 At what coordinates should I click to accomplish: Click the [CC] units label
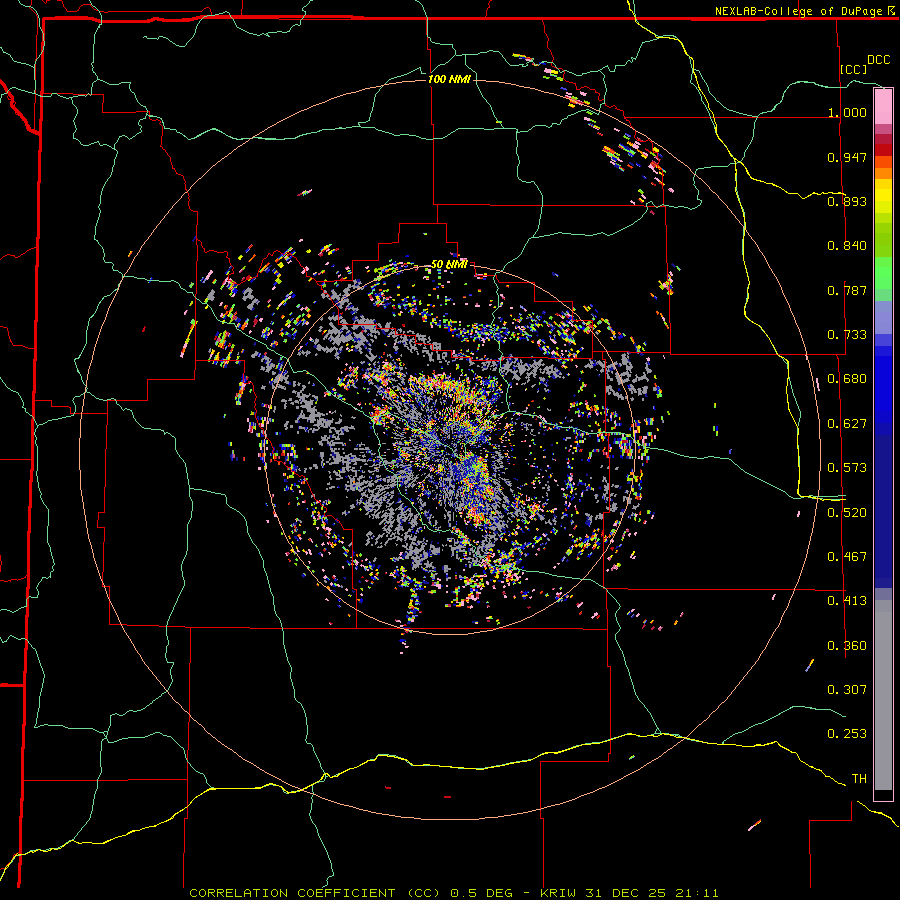point(854,69)
